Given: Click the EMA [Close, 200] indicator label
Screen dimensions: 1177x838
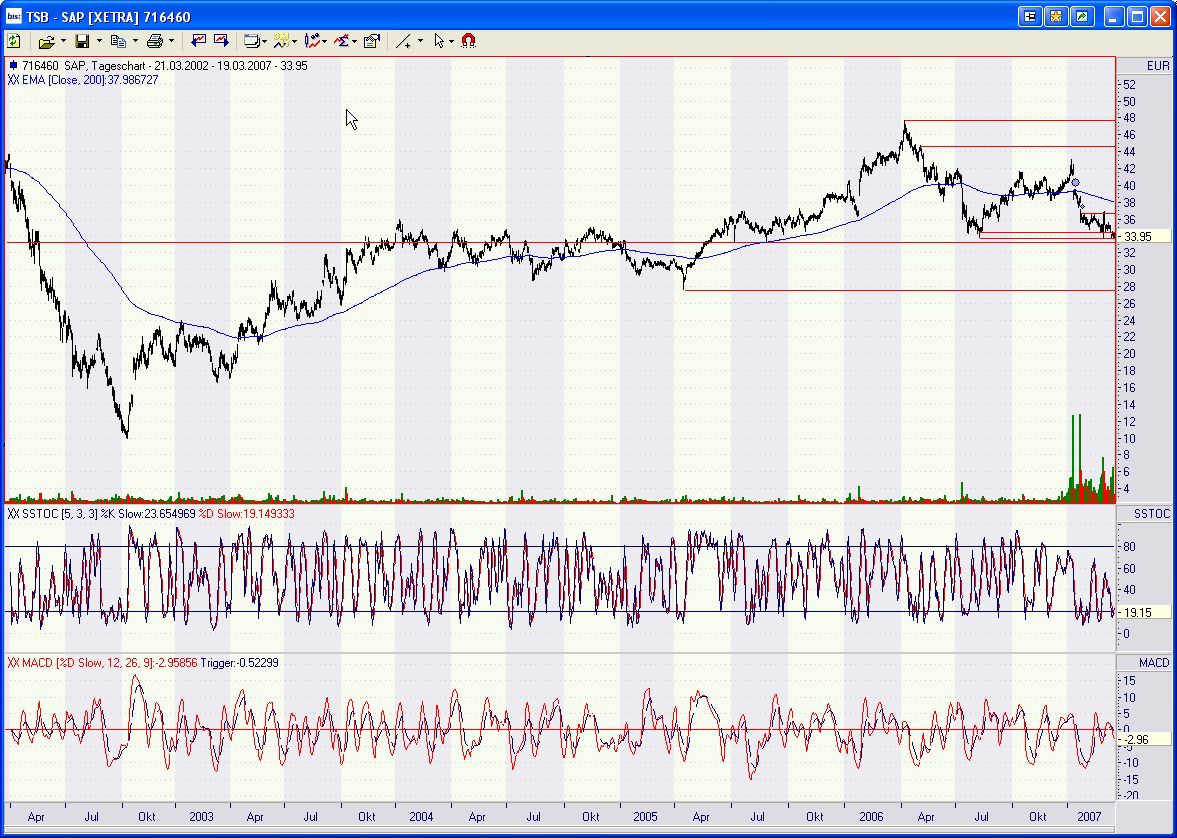Looking at the screenshot, I should (84, 79).
